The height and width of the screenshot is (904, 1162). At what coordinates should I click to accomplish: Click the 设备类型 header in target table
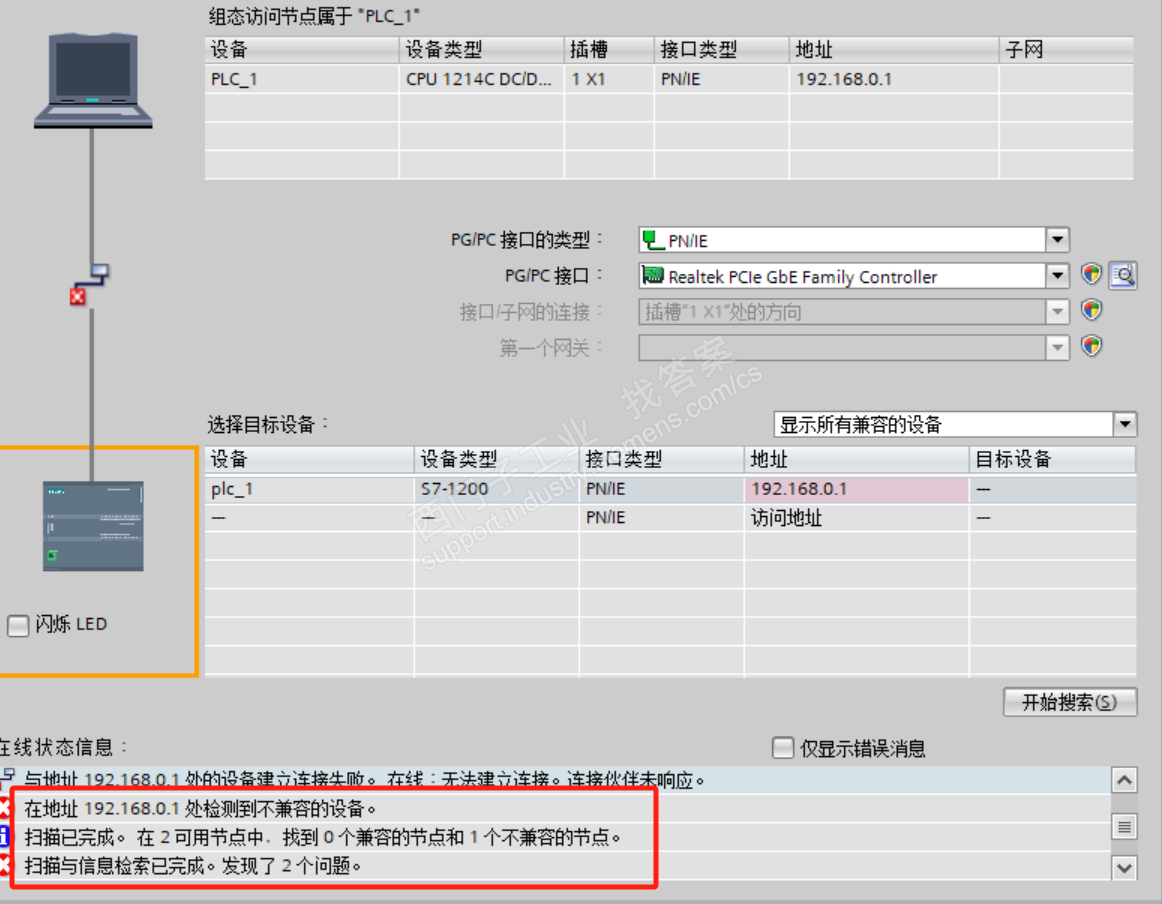[496, 459]
